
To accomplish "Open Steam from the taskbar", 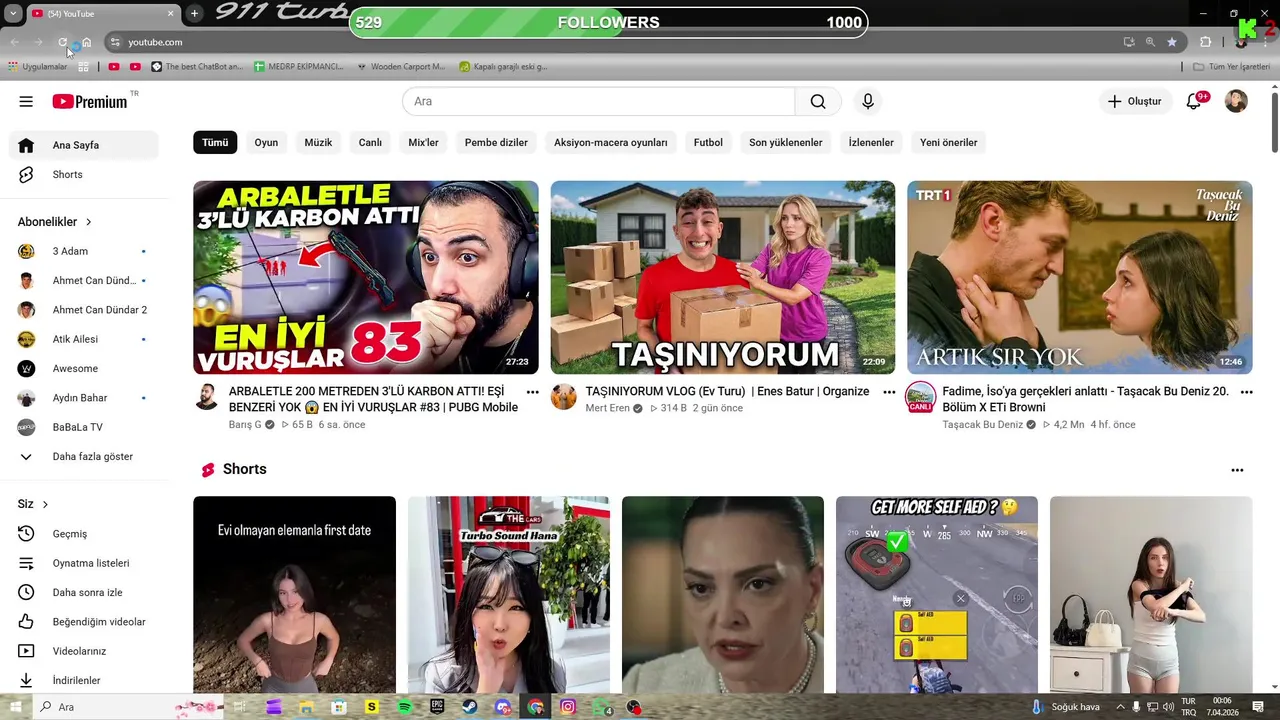I will (x=470, y=707).
